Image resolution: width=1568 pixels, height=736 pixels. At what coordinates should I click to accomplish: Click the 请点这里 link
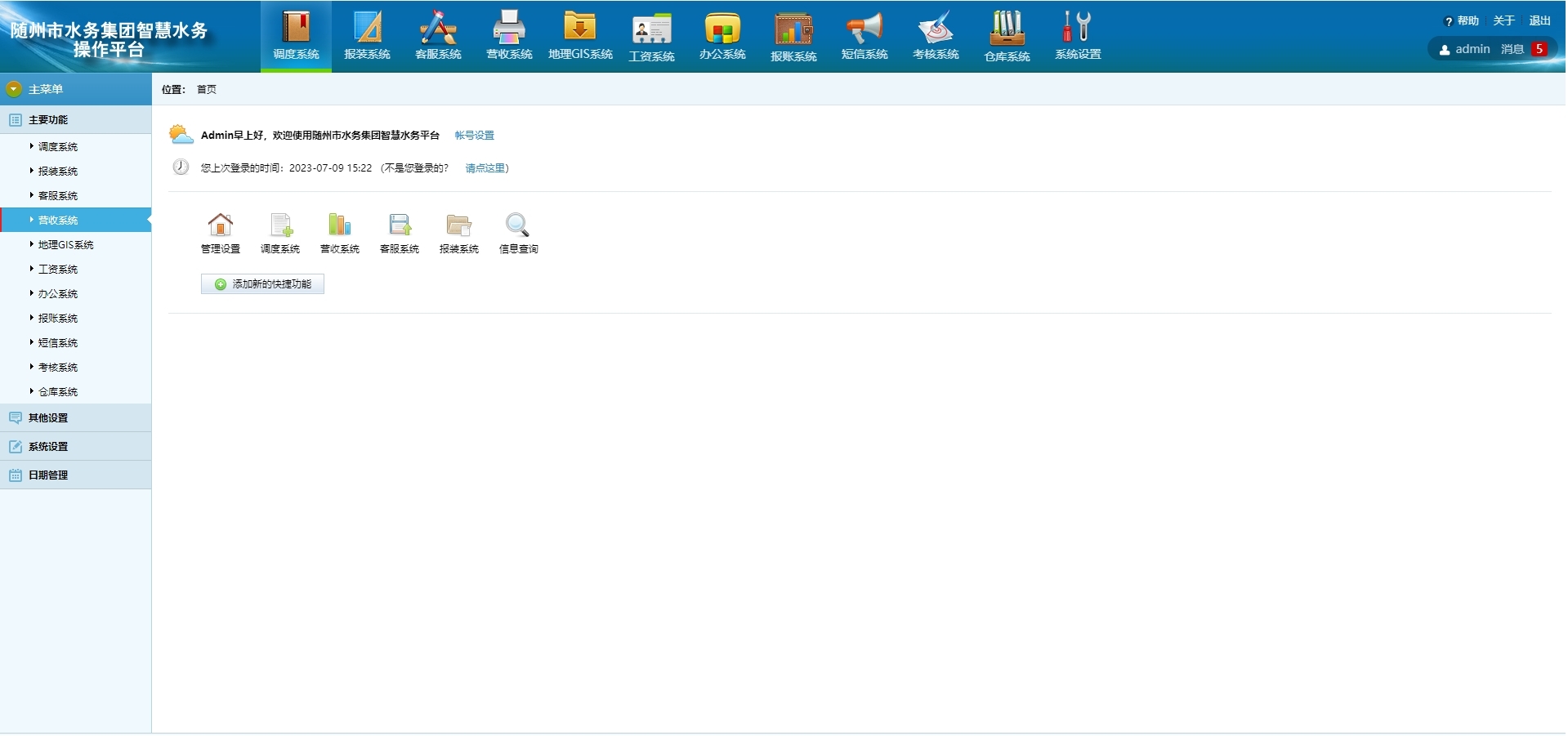[485, 168]
